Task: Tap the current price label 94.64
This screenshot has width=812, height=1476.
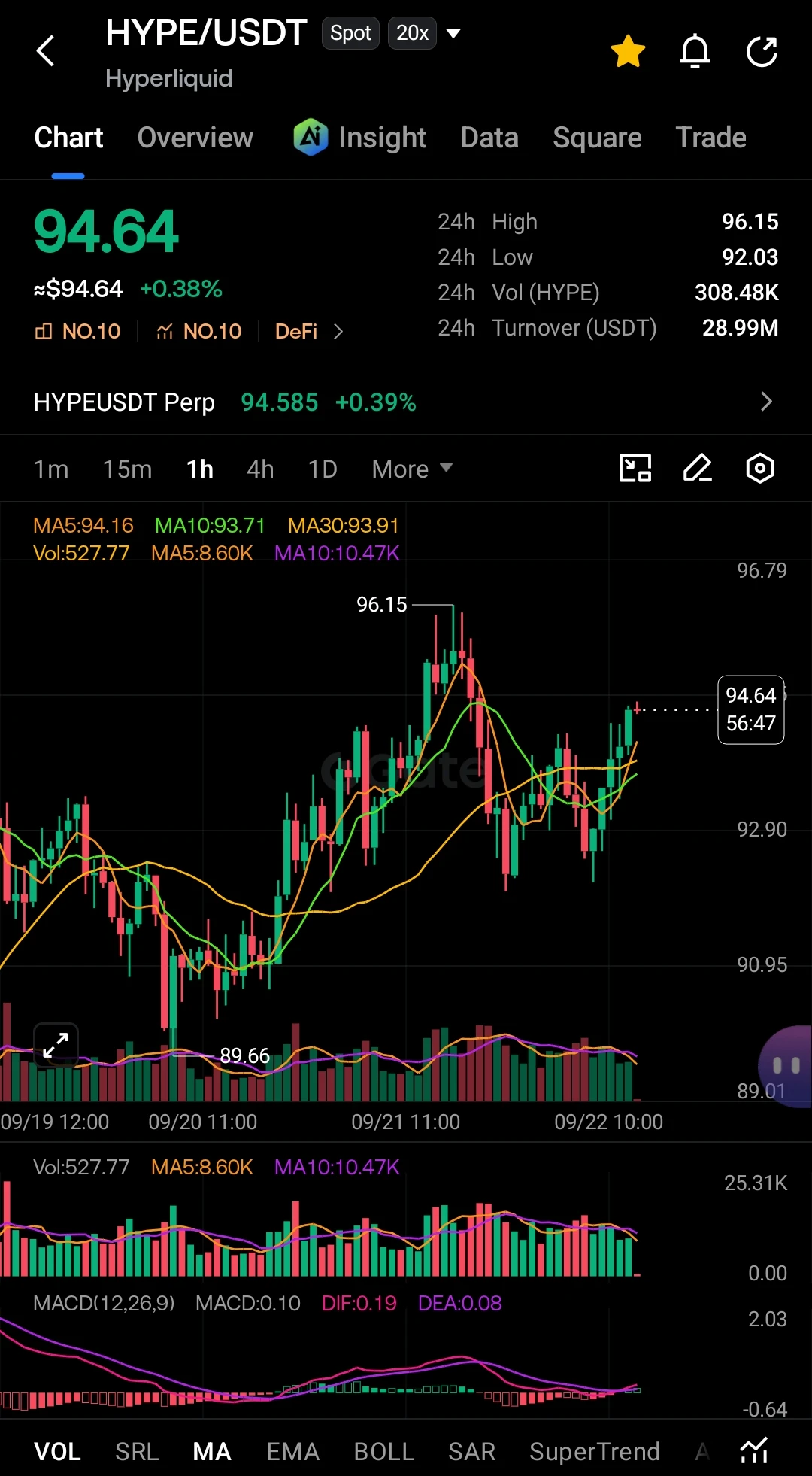Action: click(x=750, y=709)
